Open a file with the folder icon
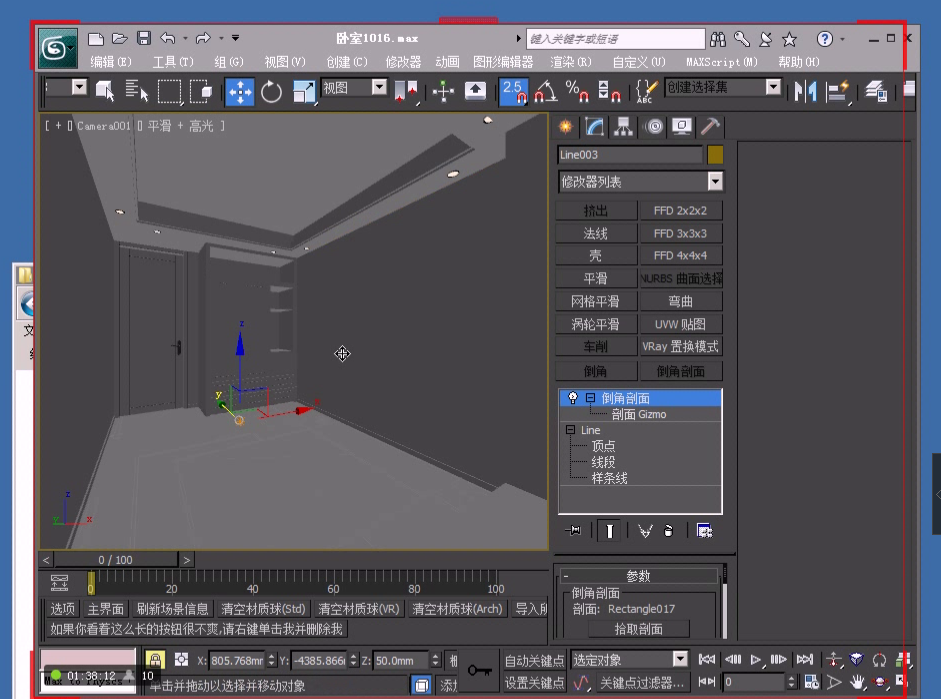Screen dimensions: 941x699 pos(120,39)
